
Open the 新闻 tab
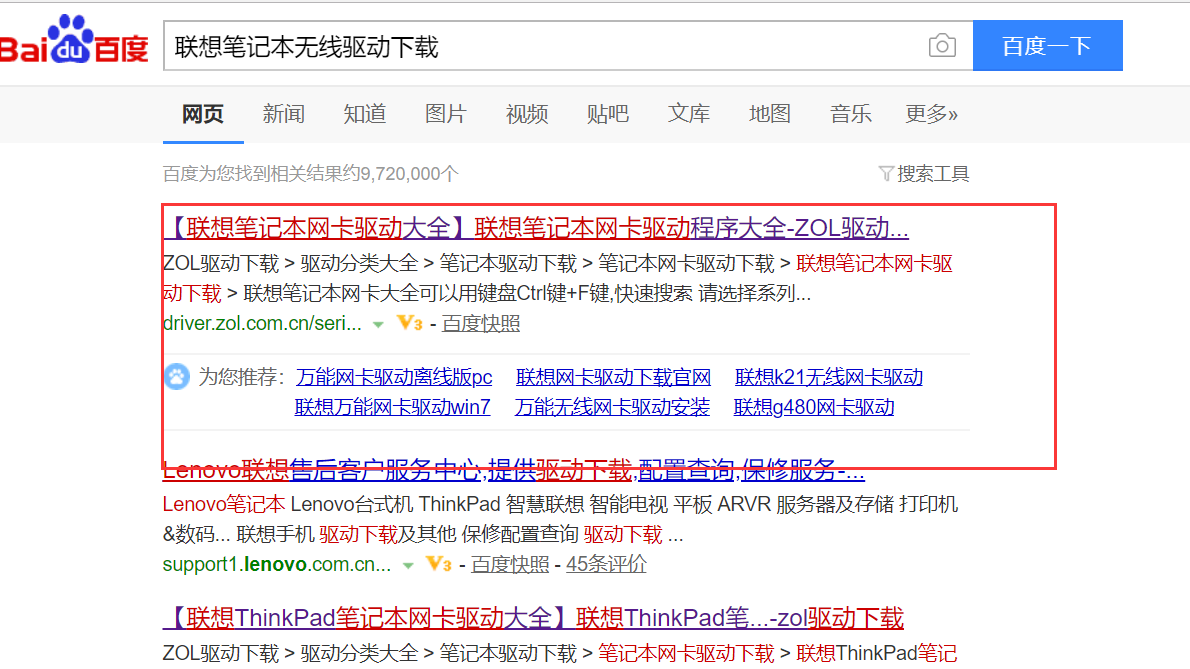[284, 114]
